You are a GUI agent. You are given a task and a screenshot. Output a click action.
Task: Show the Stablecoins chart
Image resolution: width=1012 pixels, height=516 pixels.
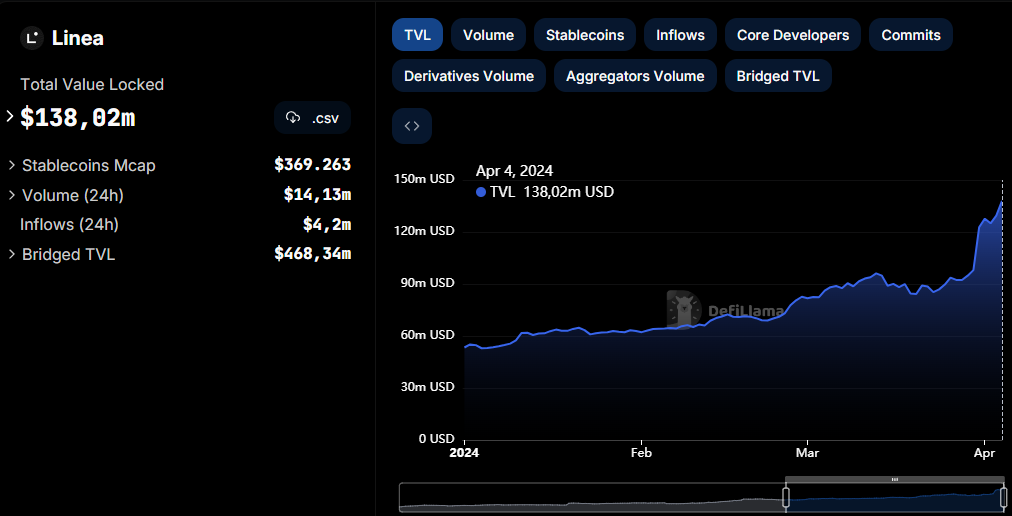tap(585, 35)
